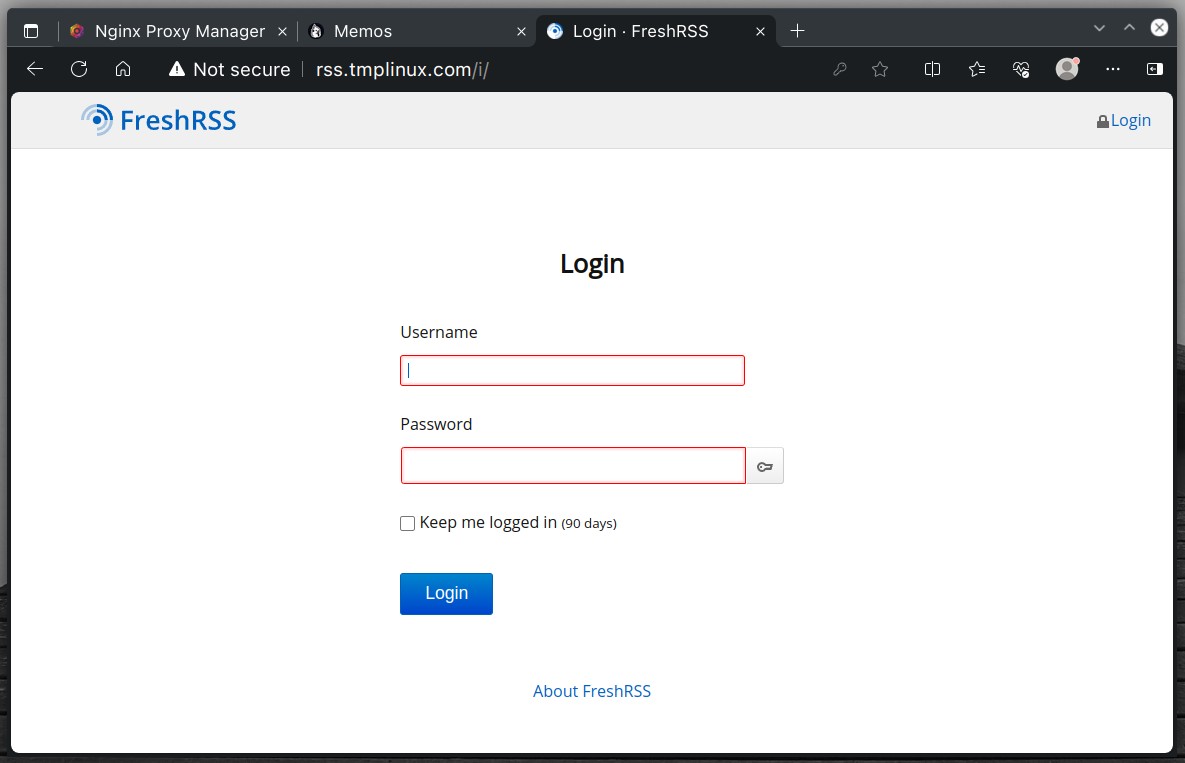The image size is (1185, 763).
Task: Close the browser window
Action: (x=1159, y=27)
